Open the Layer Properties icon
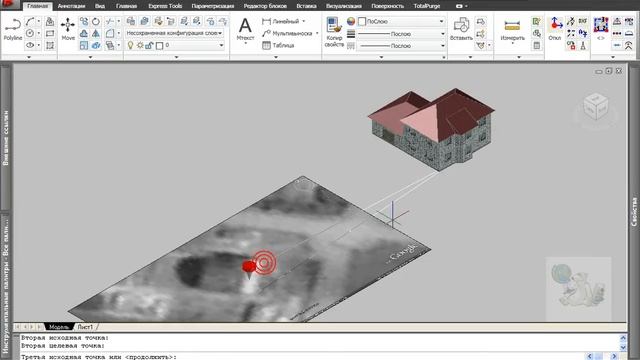640x360 pixels. tap(131, 21)
